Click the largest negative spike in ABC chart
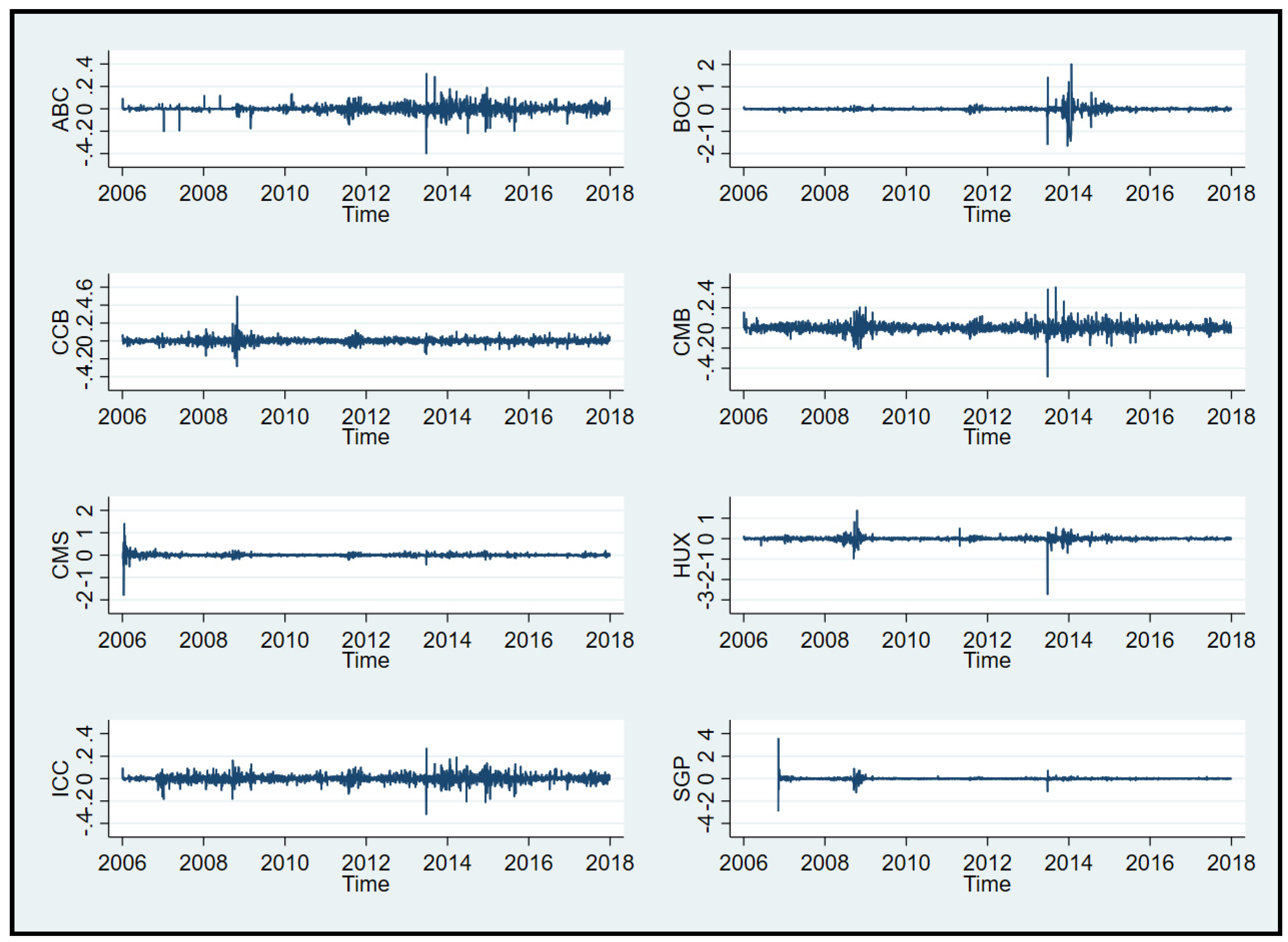The image size is (1288, 942). [x=426, y=145]
